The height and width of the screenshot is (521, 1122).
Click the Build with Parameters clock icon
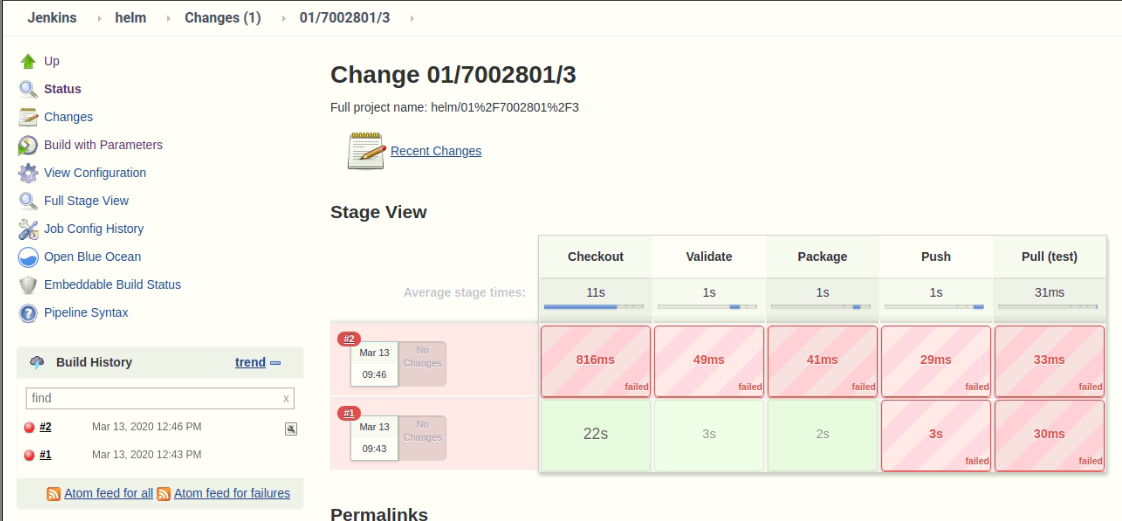point(28,145)
